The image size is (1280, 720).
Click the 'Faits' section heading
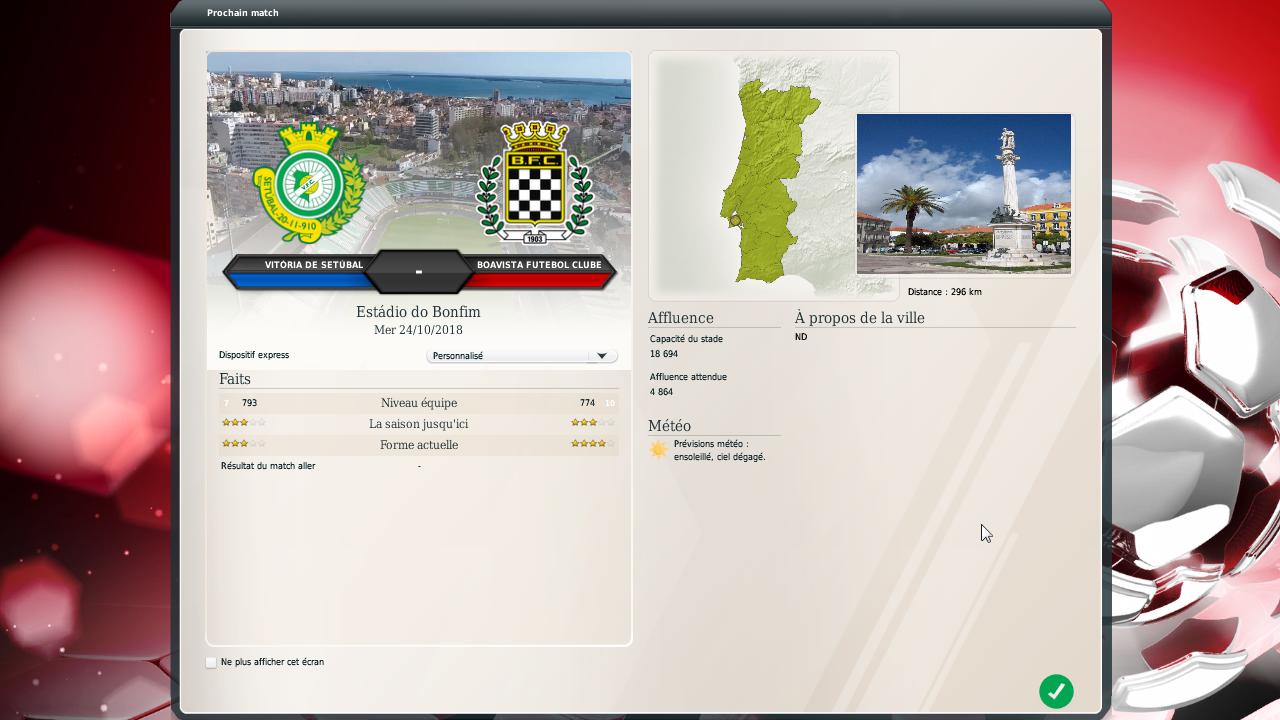(235, 379)
